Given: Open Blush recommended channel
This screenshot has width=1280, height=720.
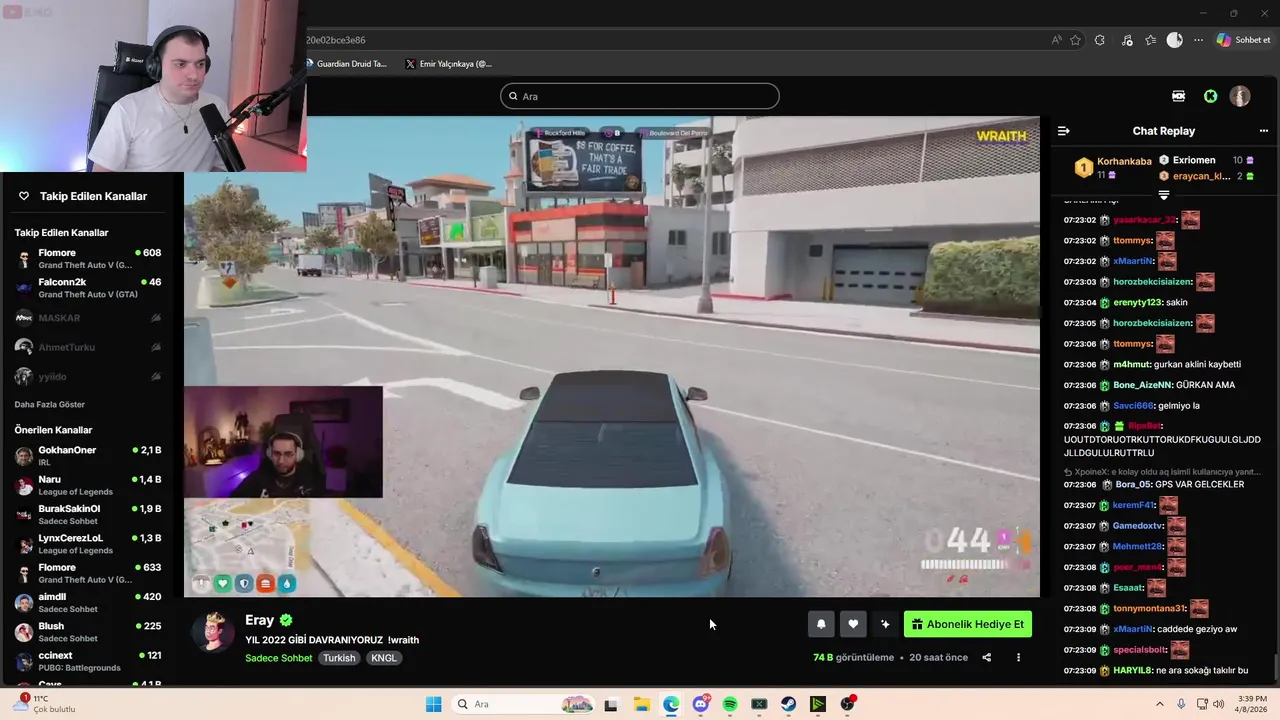Looking at the screenshot, I should click(88, 632).
